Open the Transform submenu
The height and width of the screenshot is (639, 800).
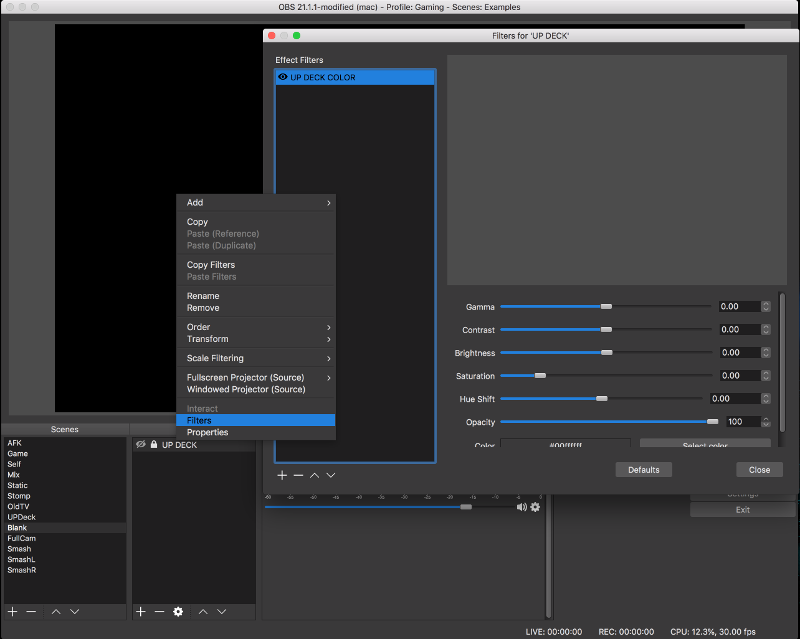(x=255, y=339)
